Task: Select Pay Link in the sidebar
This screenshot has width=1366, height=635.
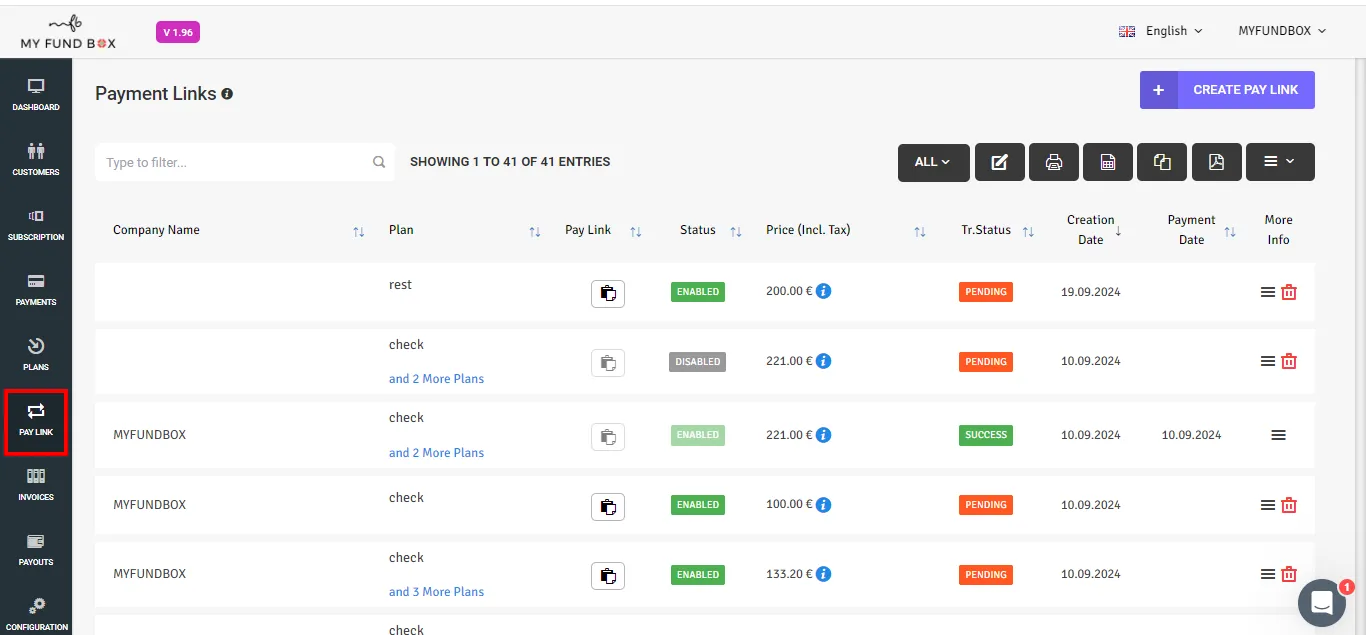Action: 36,420
